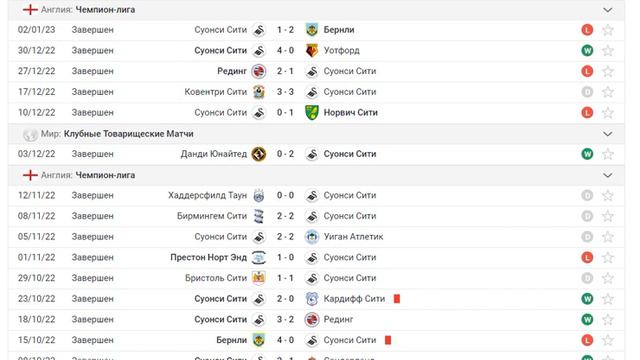The height and width of the screenshot is (360, 640).
Task: Click the Coventry City crest icon
Action: click(259, 92)
